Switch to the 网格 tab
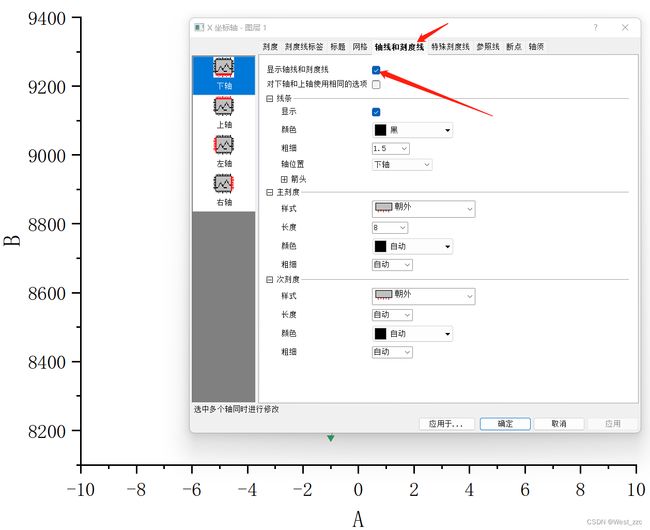Screen dimensions: 650x530 coord(360,47)
